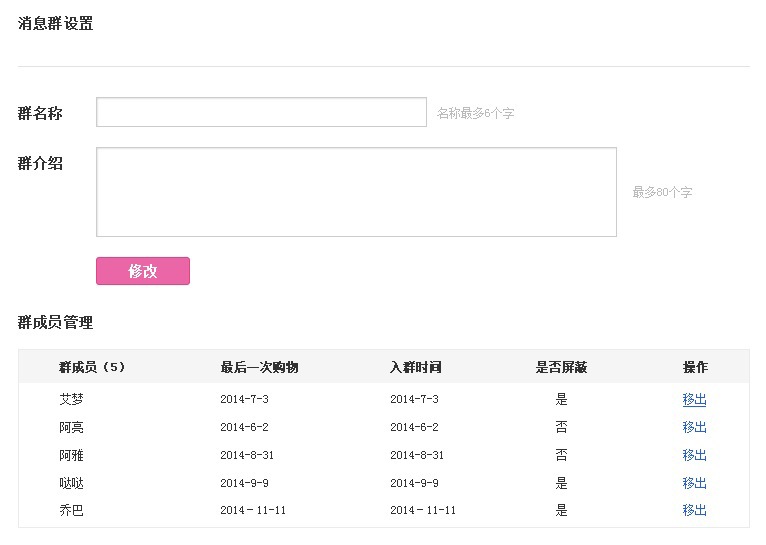766x545 pixels.
Task: Click the 群成员 (5) column header
Action: click(92, 367)
